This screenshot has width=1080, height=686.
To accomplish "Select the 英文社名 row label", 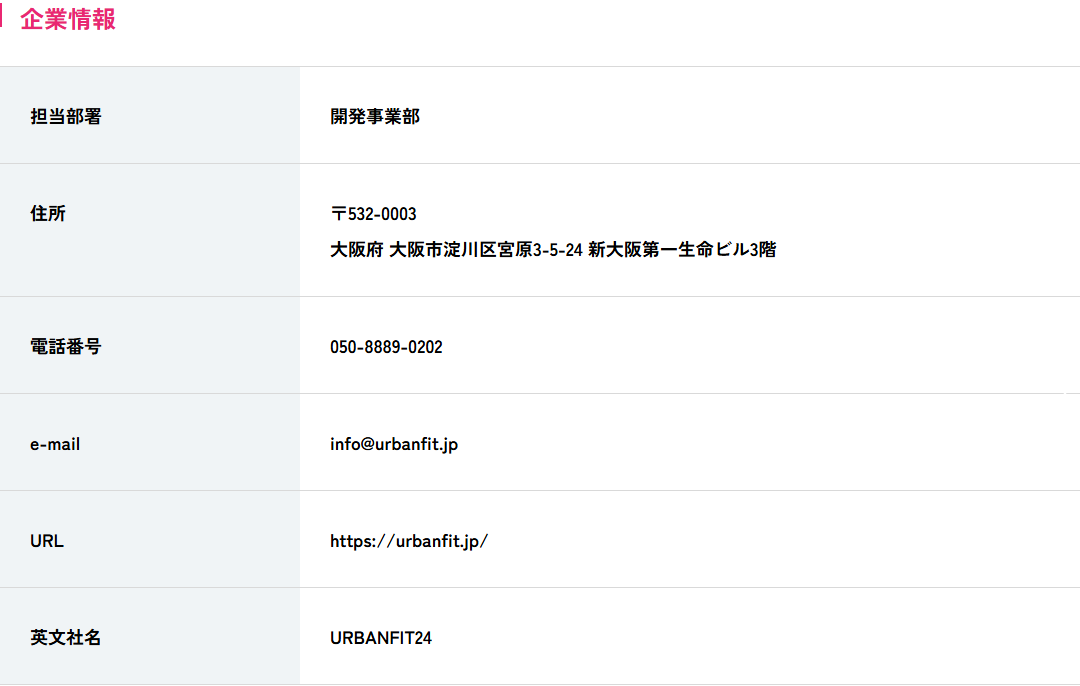I will 65,638.
